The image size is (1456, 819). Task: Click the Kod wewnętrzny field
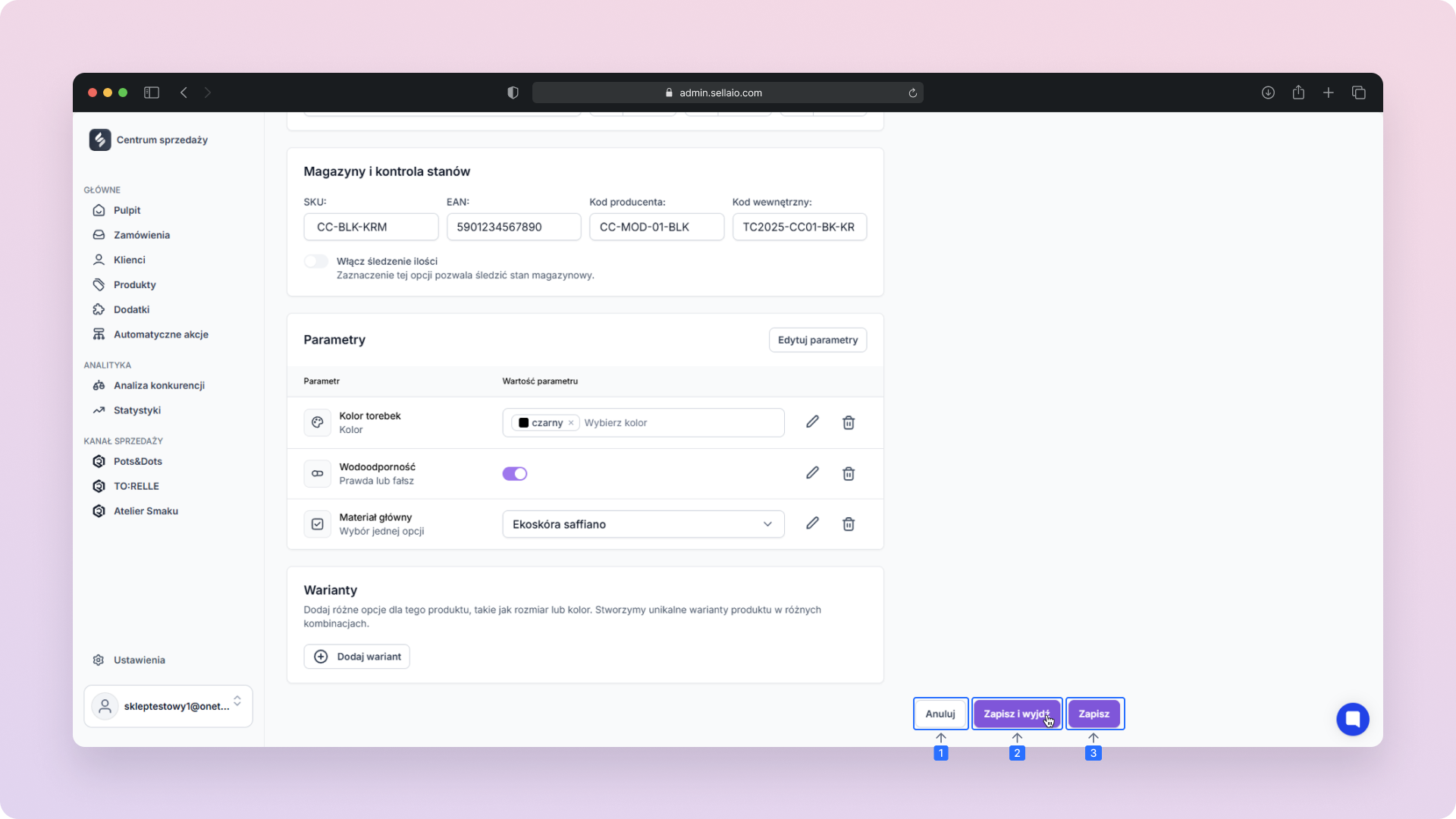pyautogui.click(x=799, y=227)
